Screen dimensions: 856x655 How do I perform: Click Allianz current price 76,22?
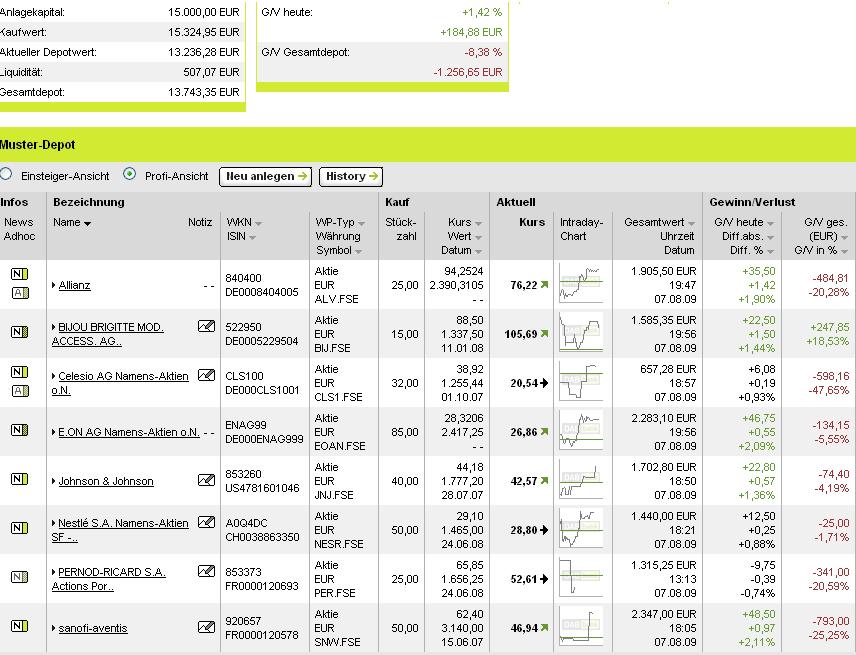click(524, 285)
